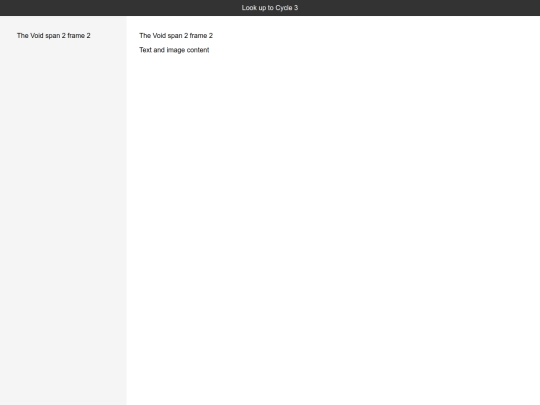Select 'The Void span 2 frame 2' in sidebar
The height and width of the screenshot is (405, 540).
(x=54, y=35)
